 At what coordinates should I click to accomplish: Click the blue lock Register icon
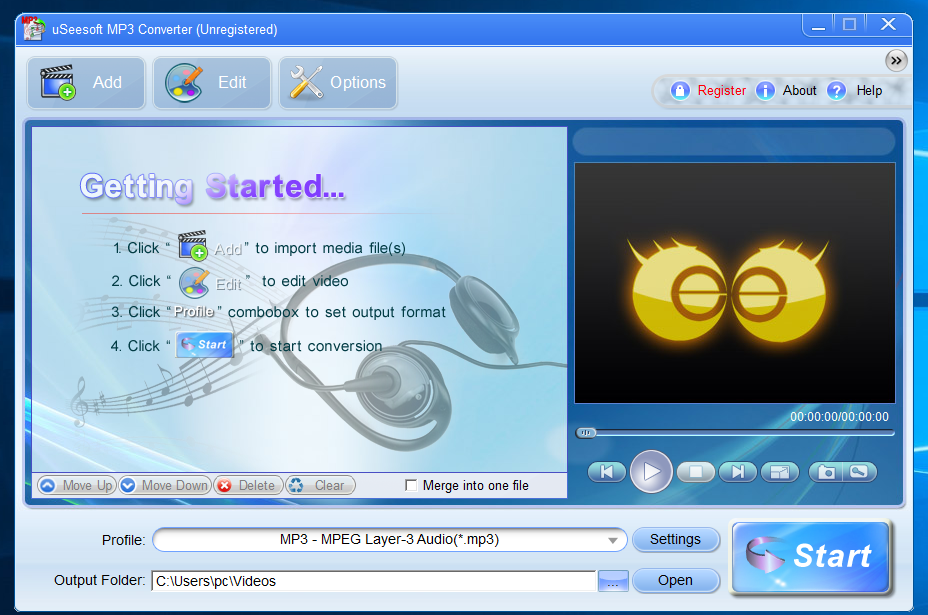(680, 91)
